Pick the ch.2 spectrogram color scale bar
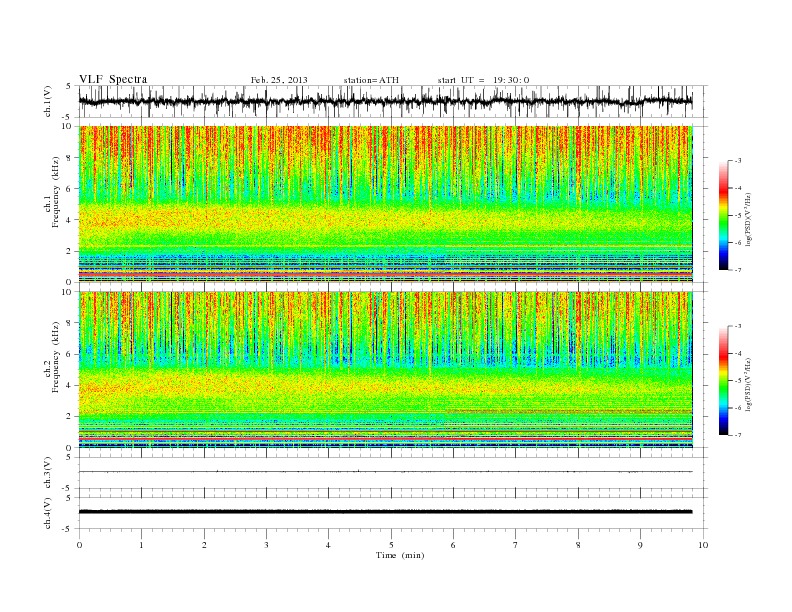The width and height of the screenshot is (792, 612). [723, 381]
